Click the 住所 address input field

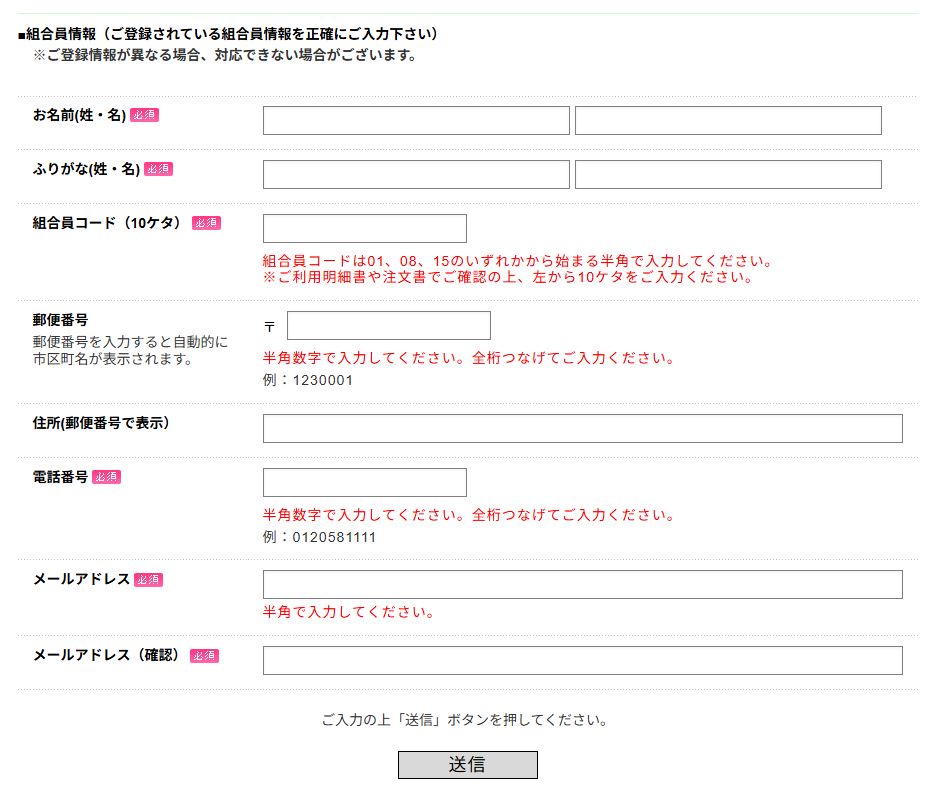pos(581,429)
